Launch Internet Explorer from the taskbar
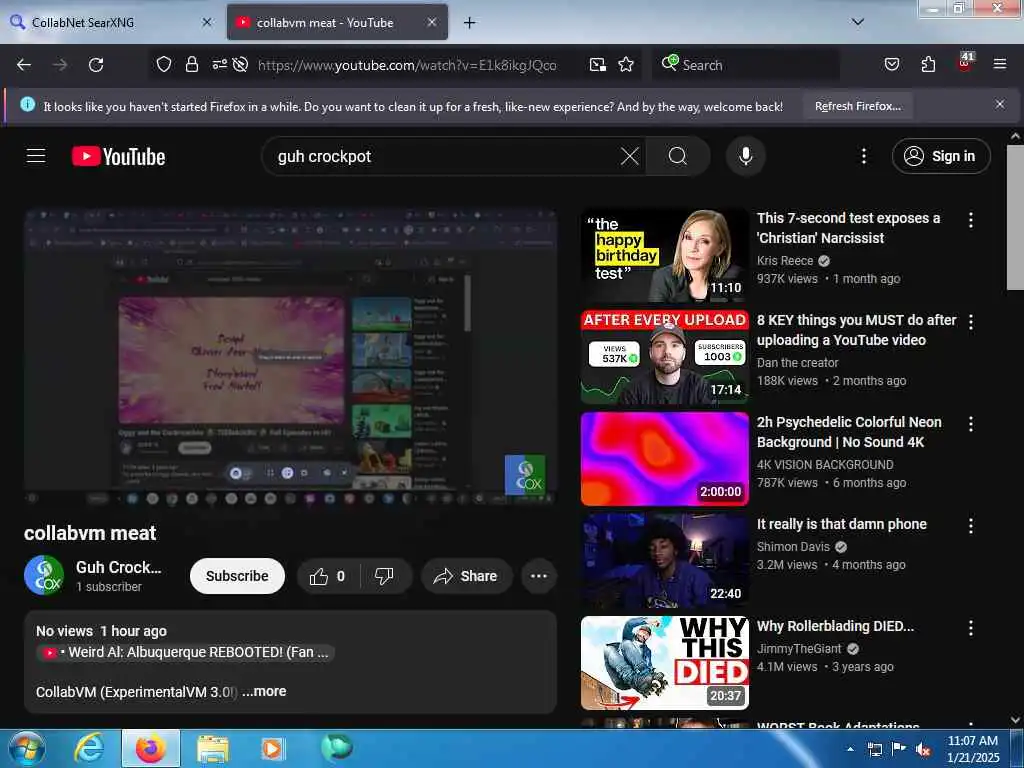Screen dimensions: 1024x768 click(89, 748)
